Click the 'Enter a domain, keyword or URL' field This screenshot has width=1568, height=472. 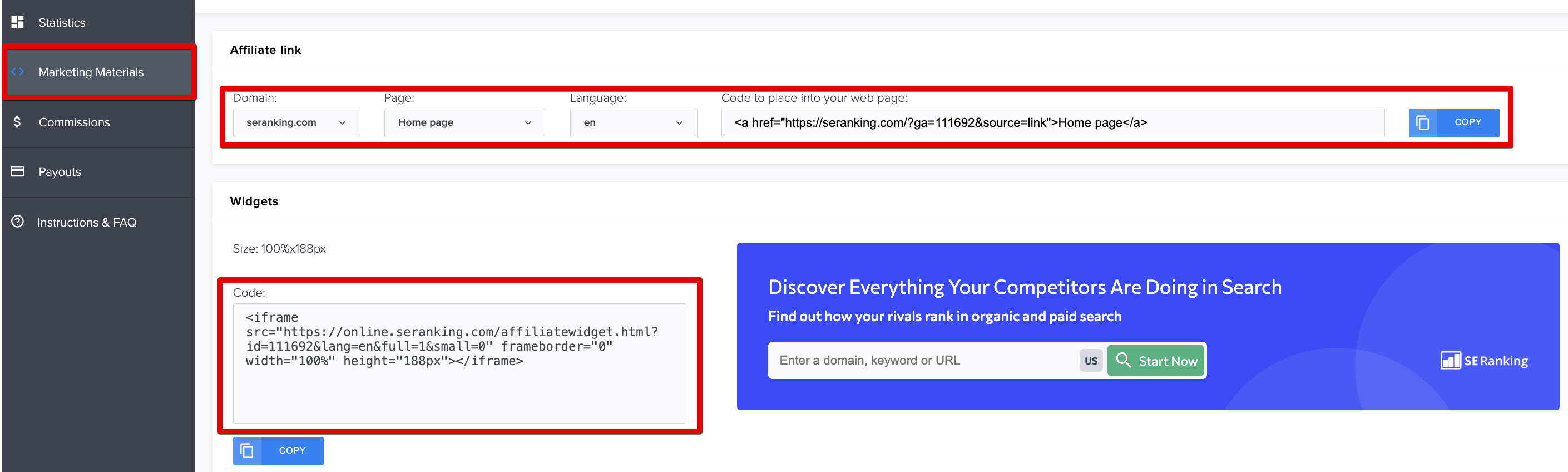(924, 361)
